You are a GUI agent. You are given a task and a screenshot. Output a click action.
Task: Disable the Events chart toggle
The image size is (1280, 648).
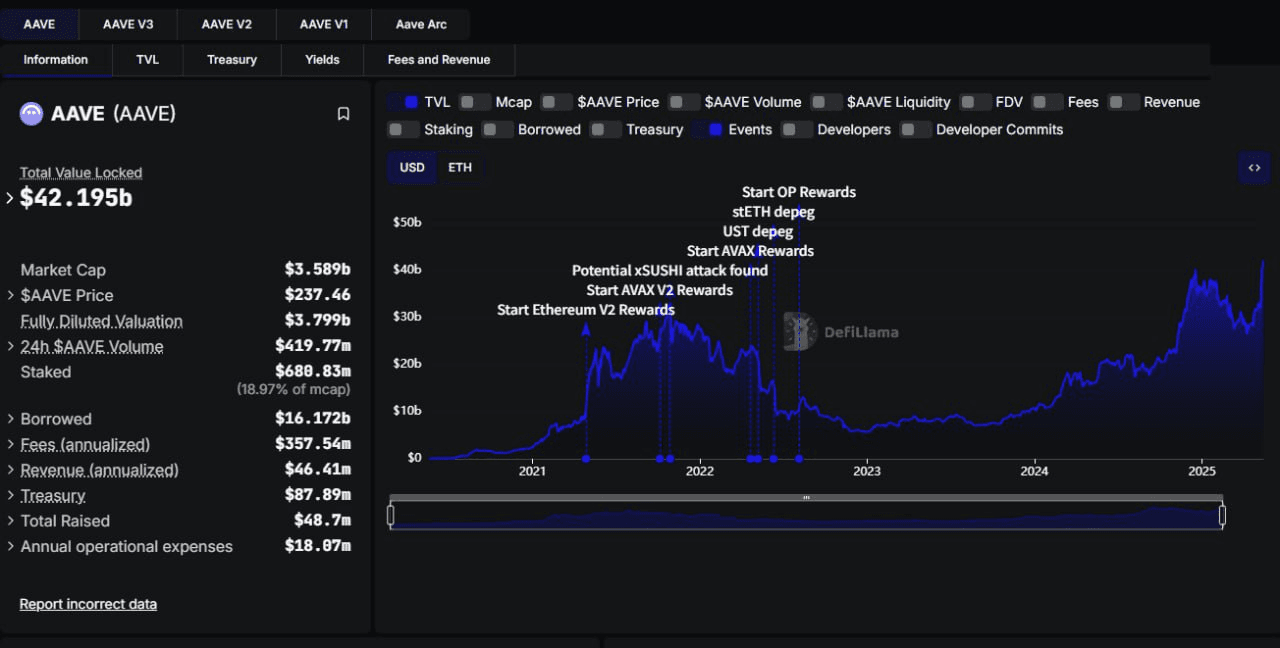tap(708, 129)
